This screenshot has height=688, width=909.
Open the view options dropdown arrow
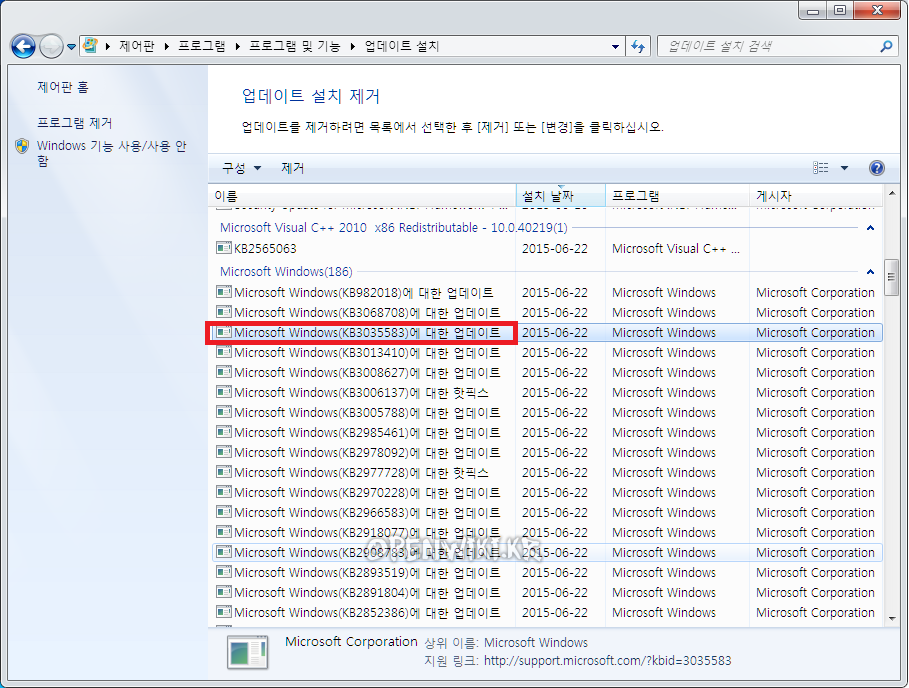click(844, 168)
